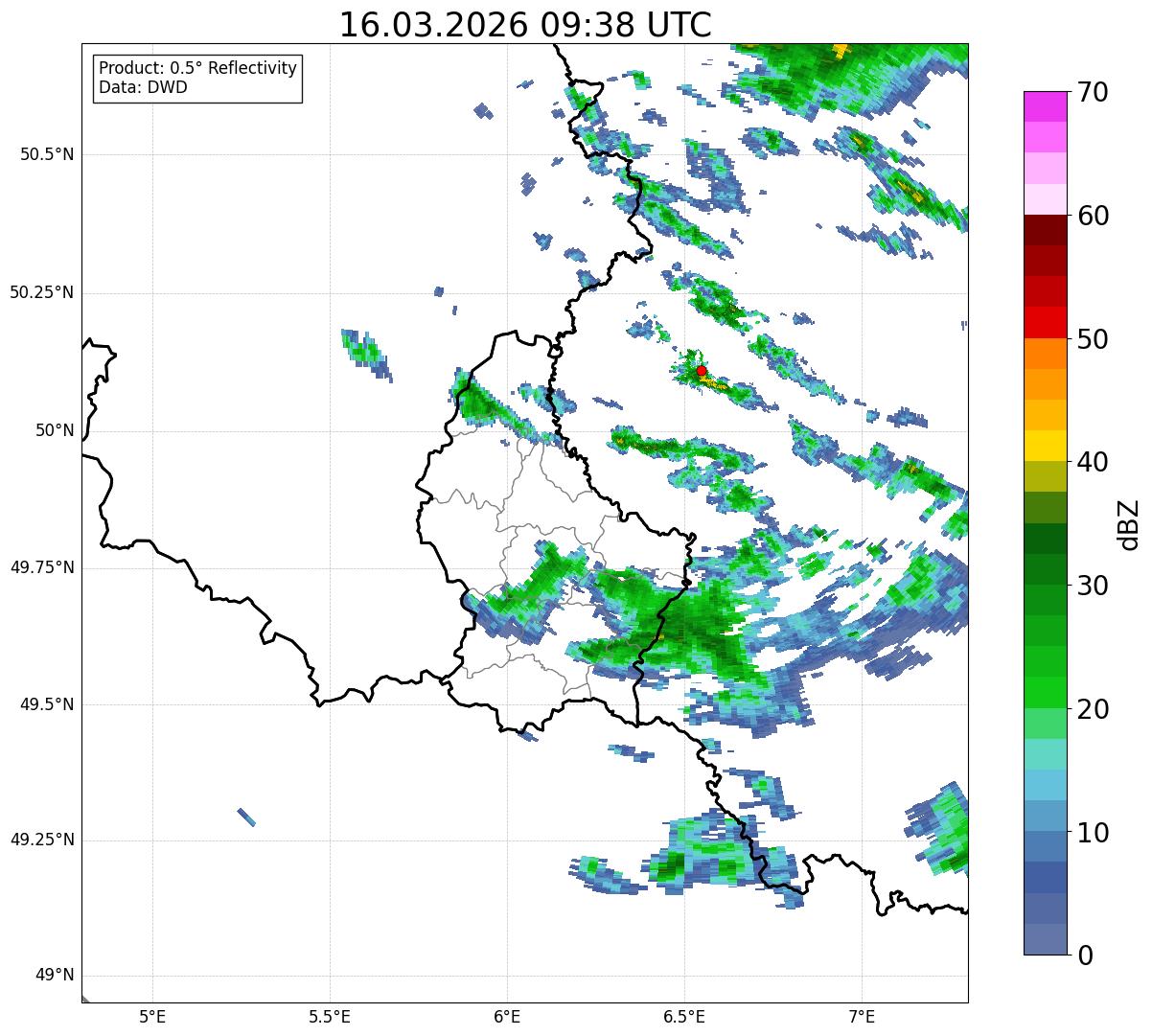1152x1036 pixels.
Task: Click the longitude label "6°E"
Action: click(507, 1017)
